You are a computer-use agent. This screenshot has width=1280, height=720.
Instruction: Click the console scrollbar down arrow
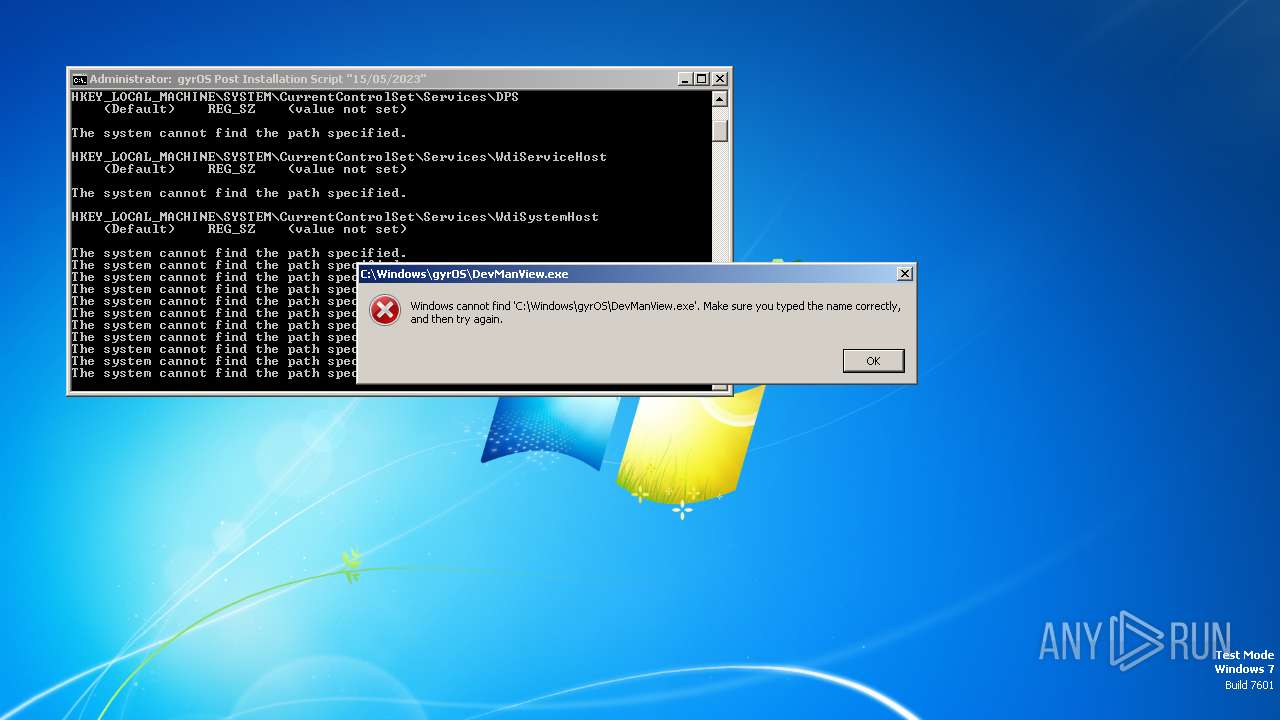click(x=720, y=386)
